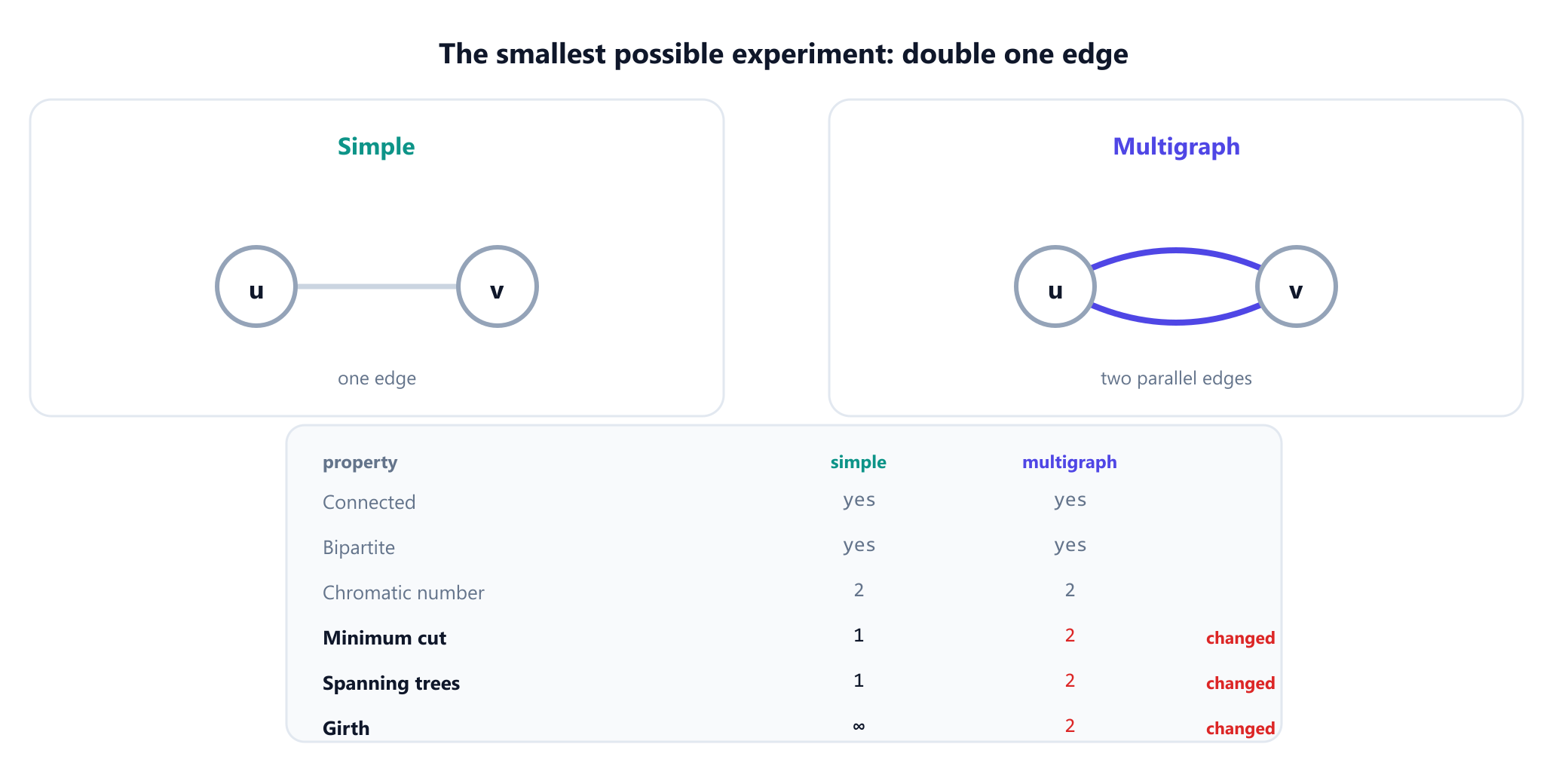Screen dimensions: 1568x784
Task: Click the Multigraph panel heading
Action: coord(1176,146)
